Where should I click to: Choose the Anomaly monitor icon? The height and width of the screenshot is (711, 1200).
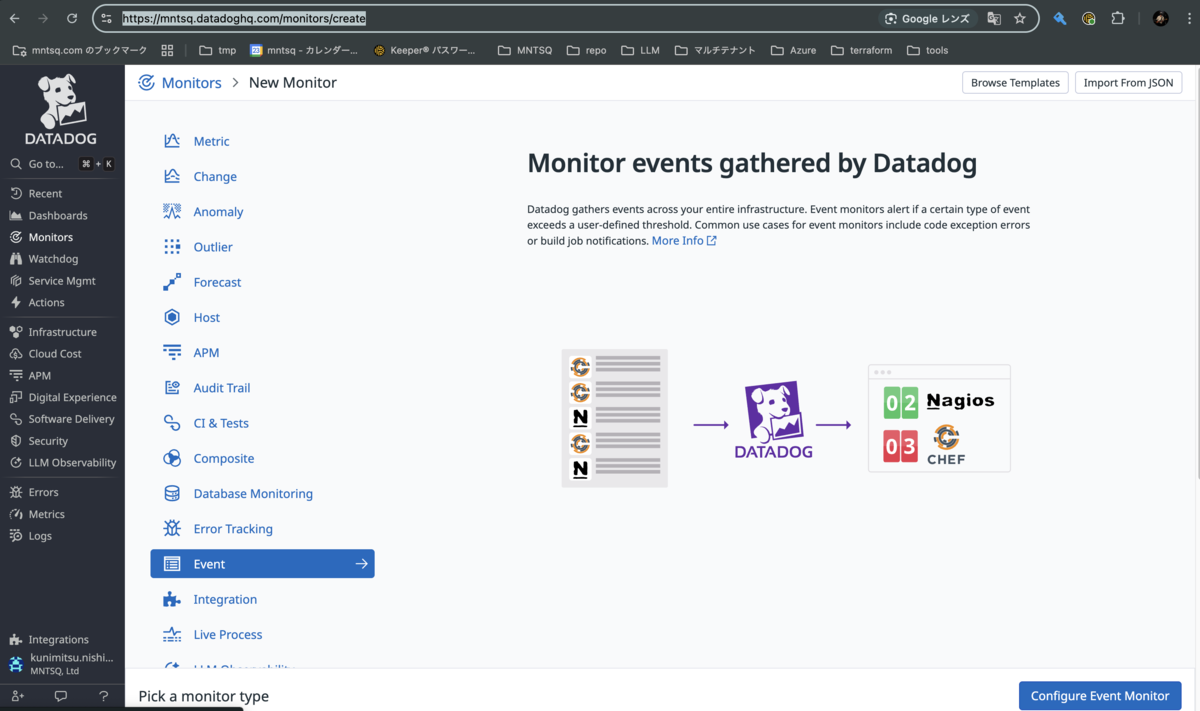coord(172,211)
